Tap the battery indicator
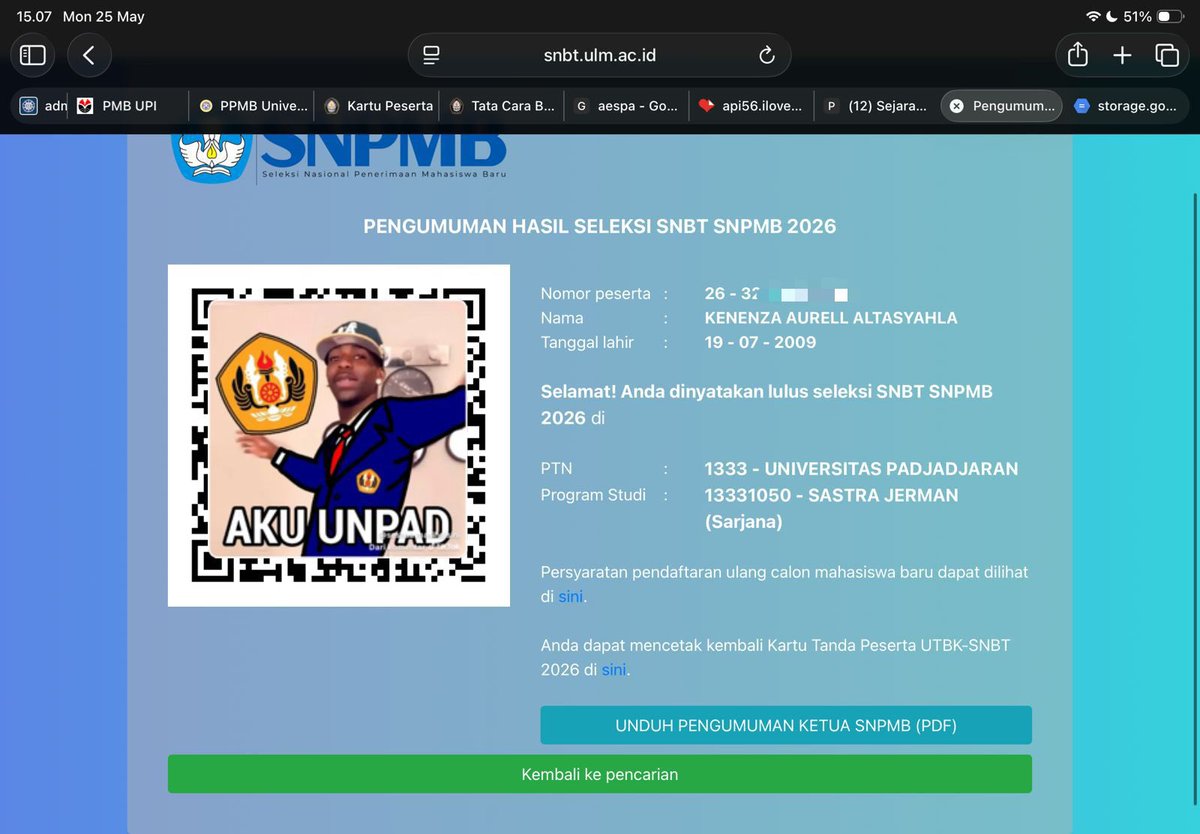Viewport: 1200px width, 834px height. 1169,16
